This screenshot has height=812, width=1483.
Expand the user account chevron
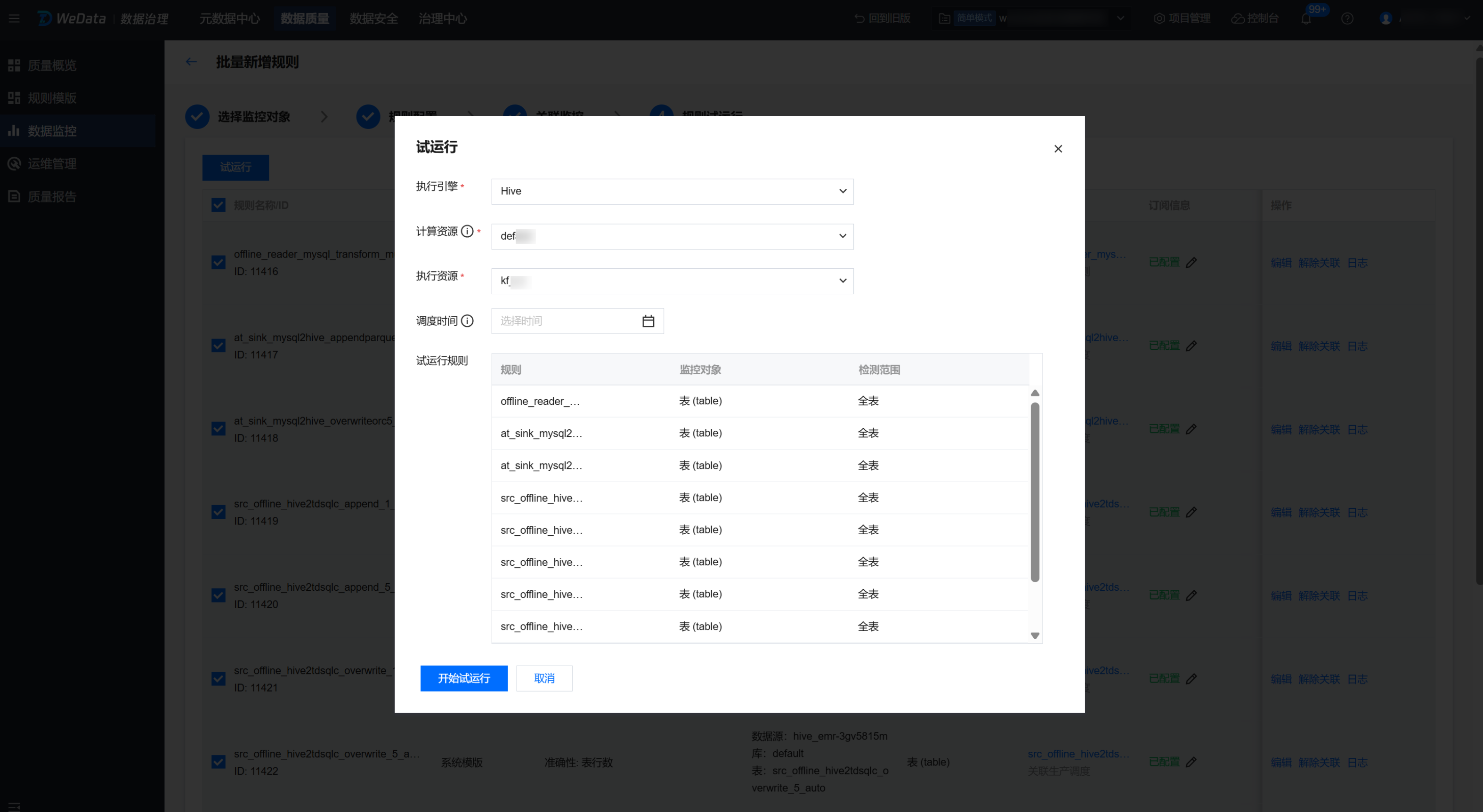click(x=1467, y=18)
